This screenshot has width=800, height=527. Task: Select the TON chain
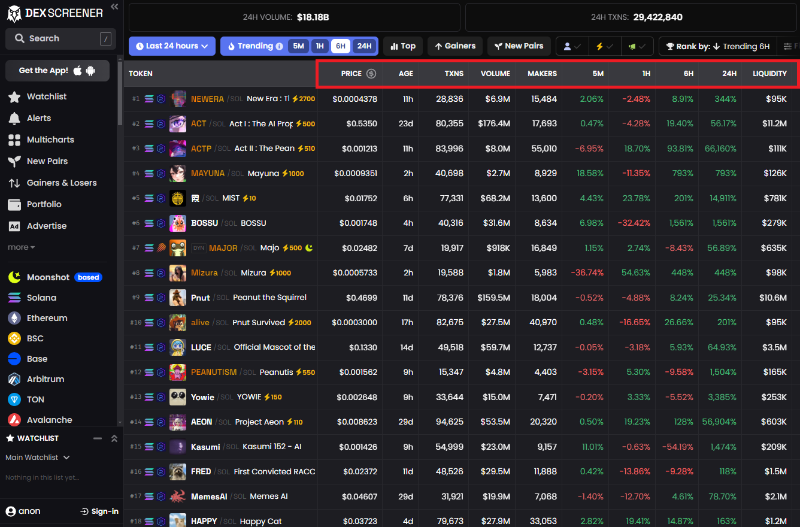click(x=26, y=399)
